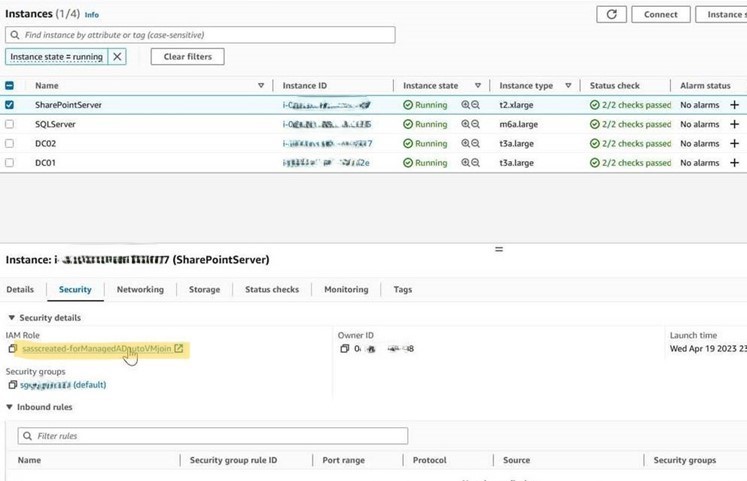
Task: Click SharePointServer 2/2 checks passed status
Action: pyautogui.click(x=630, y=105)
